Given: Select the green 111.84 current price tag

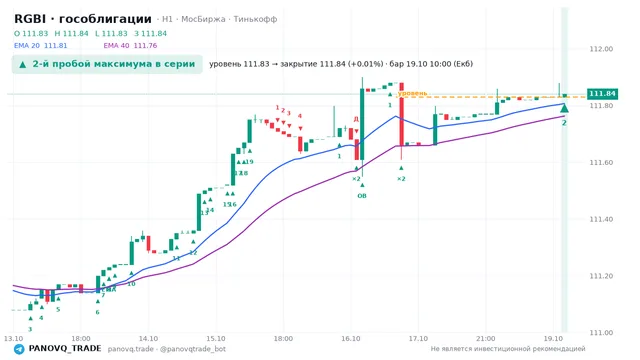Looking at the screenshot, I should click(x=602, y=94).
